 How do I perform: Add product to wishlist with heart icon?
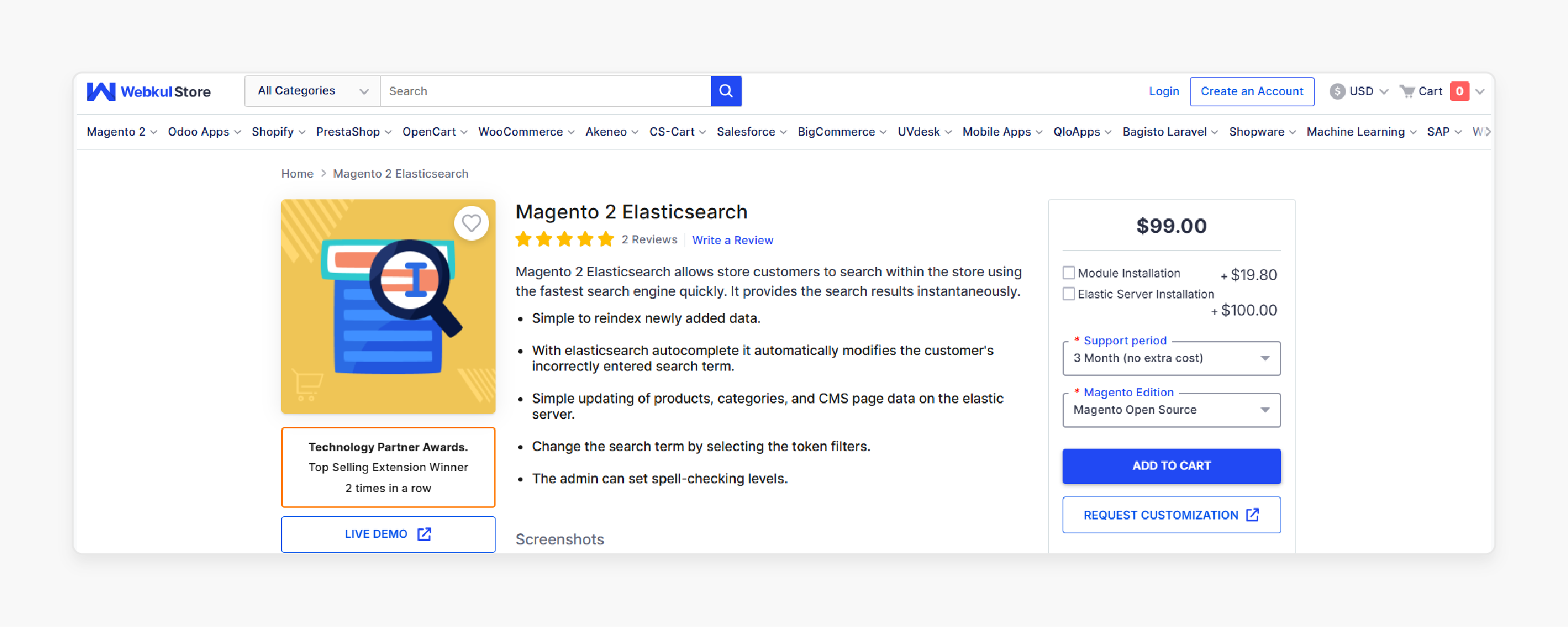pyautogui.click(x=471, y=224)
